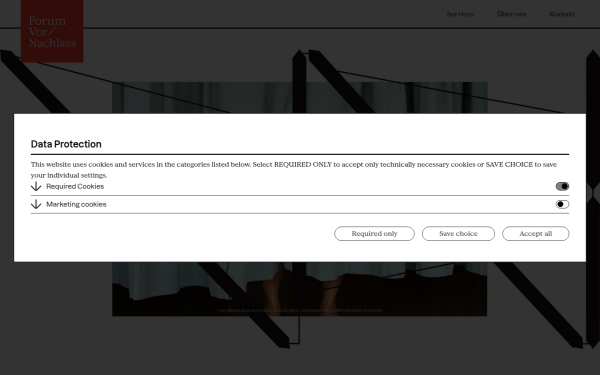
Task: Click the dimmed background curtain photo
Action: click(x=299, y=289)
